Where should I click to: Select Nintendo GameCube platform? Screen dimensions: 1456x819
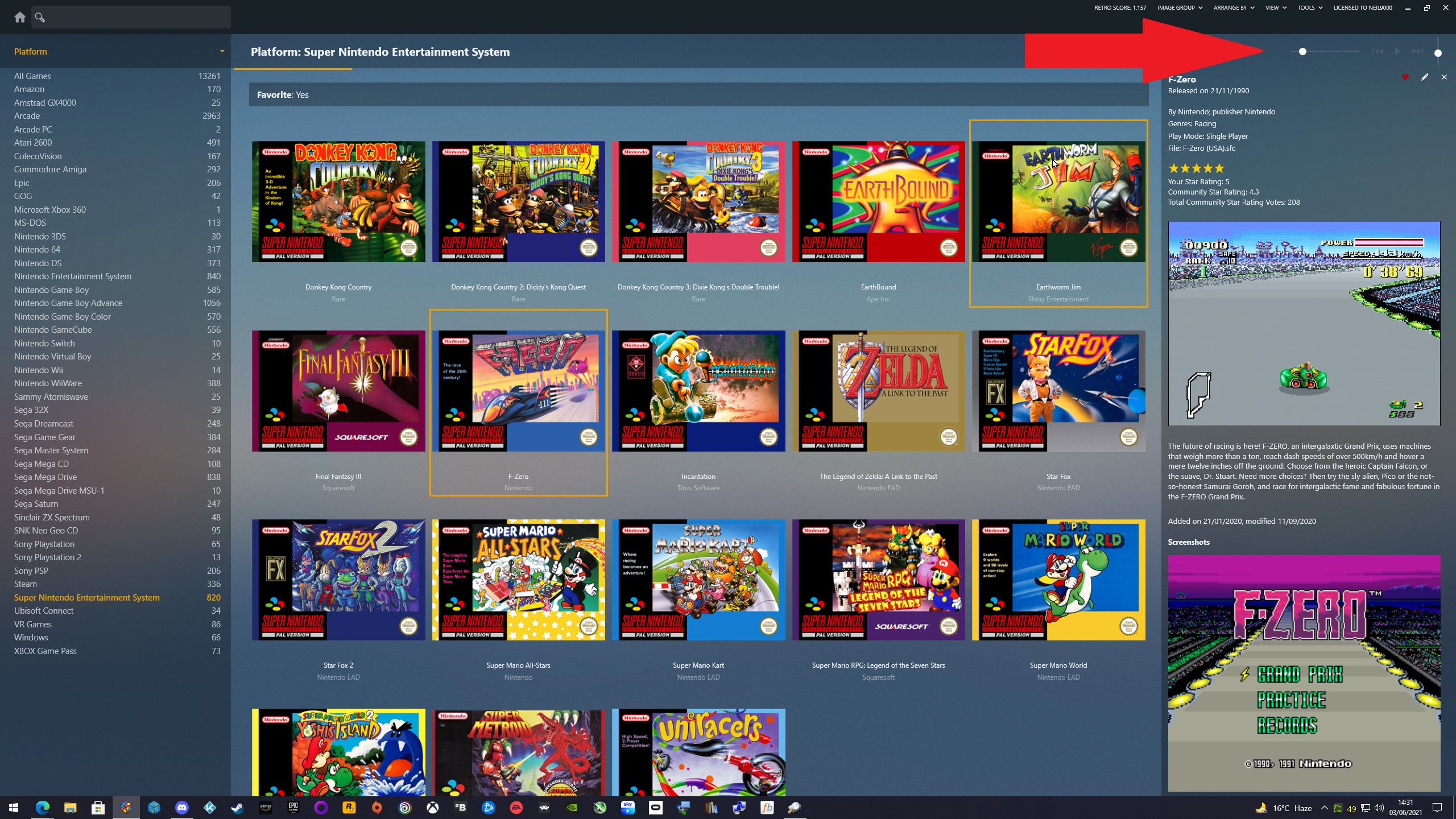click(x=117, y=330)
